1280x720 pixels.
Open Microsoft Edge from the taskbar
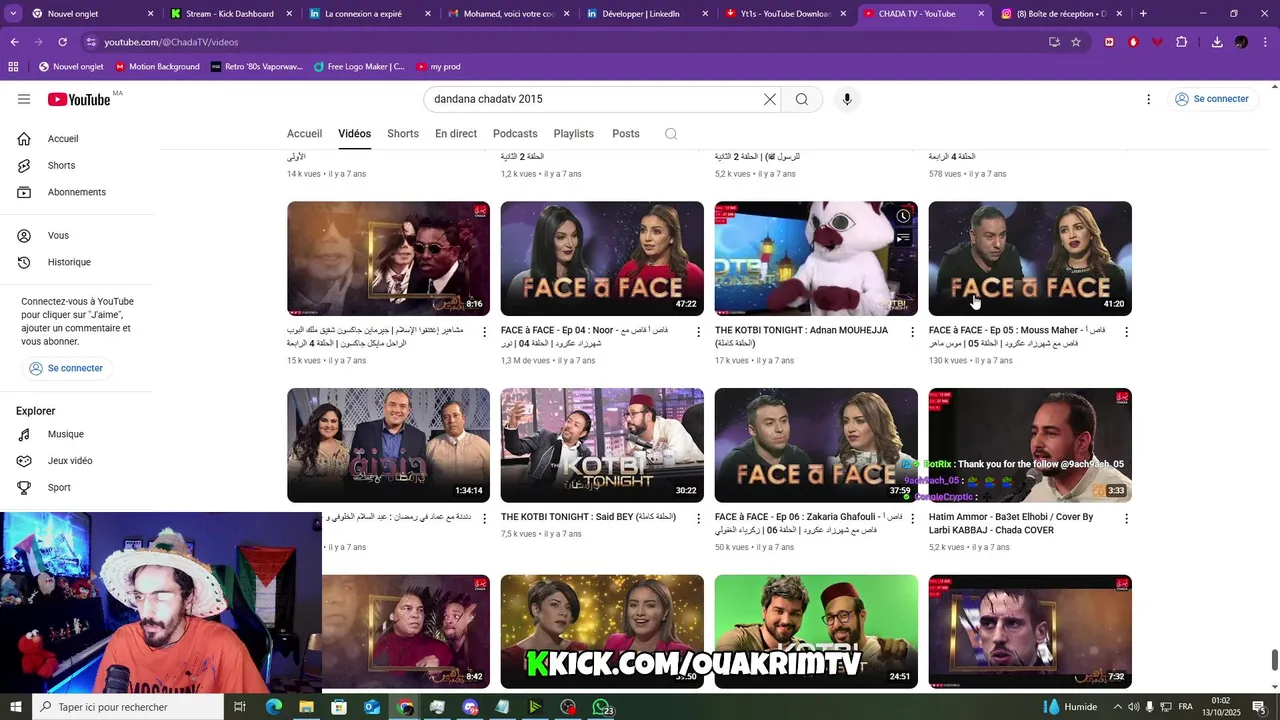273,707
